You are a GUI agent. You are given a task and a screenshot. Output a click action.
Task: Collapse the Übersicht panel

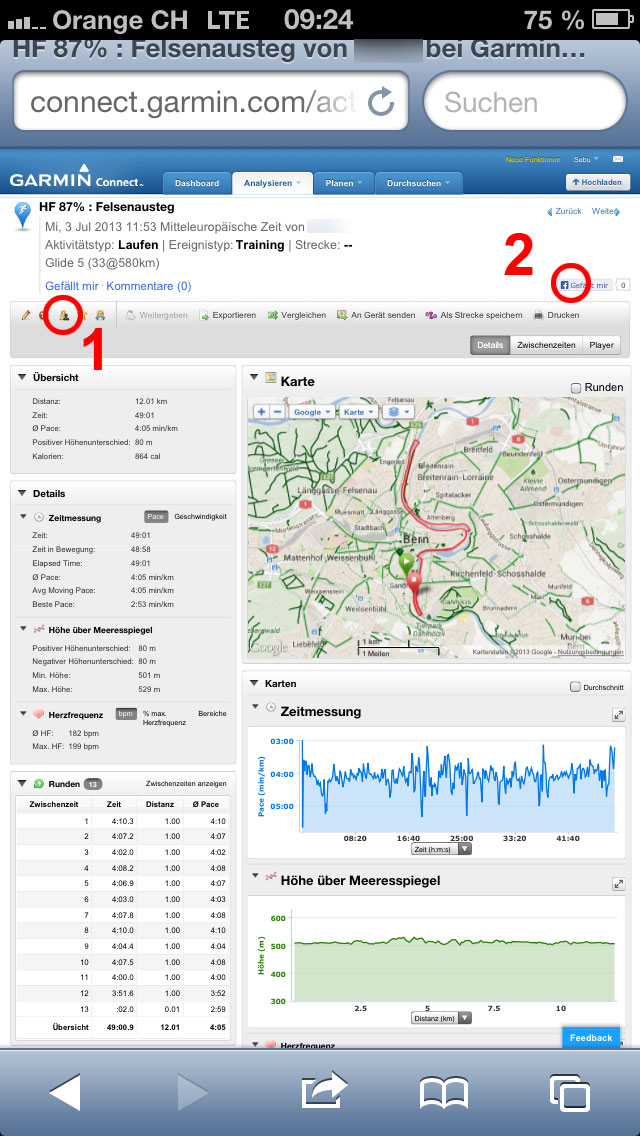[x=21, y=377]
